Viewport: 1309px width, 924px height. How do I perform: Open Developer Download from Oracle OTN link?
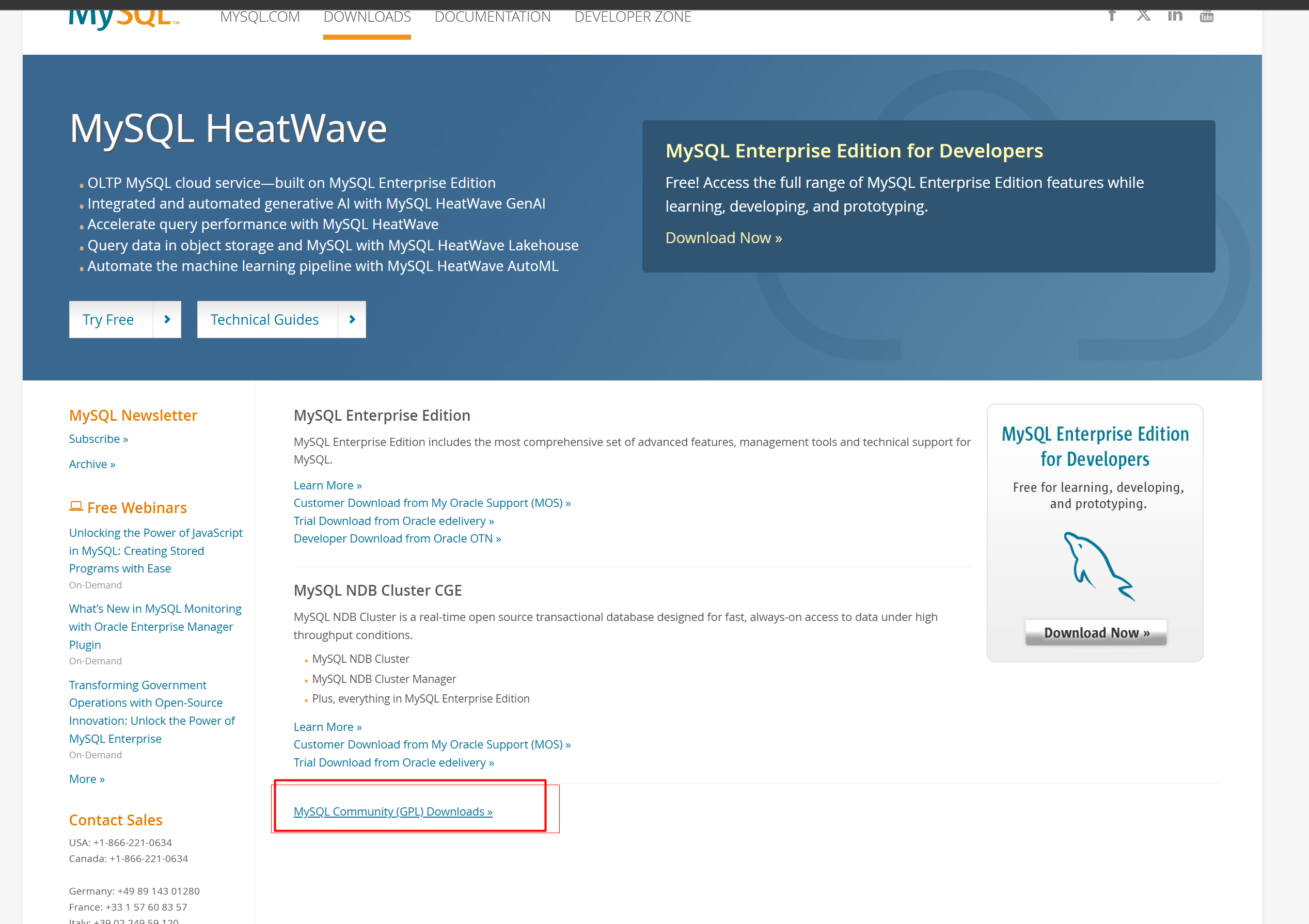397,538
